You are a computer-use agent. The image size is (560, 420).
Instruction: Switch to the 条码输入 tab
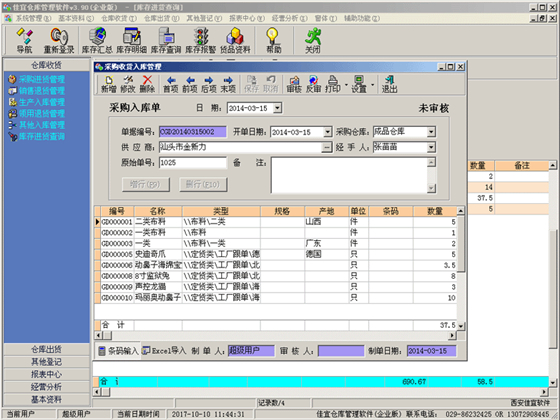118,351
